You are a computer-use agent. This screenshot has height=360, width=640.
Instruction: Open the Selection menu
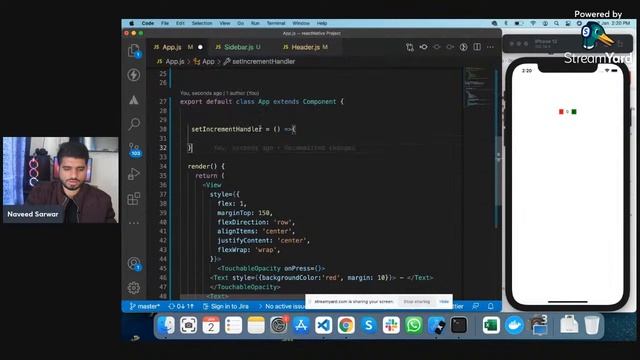point(202,23)
